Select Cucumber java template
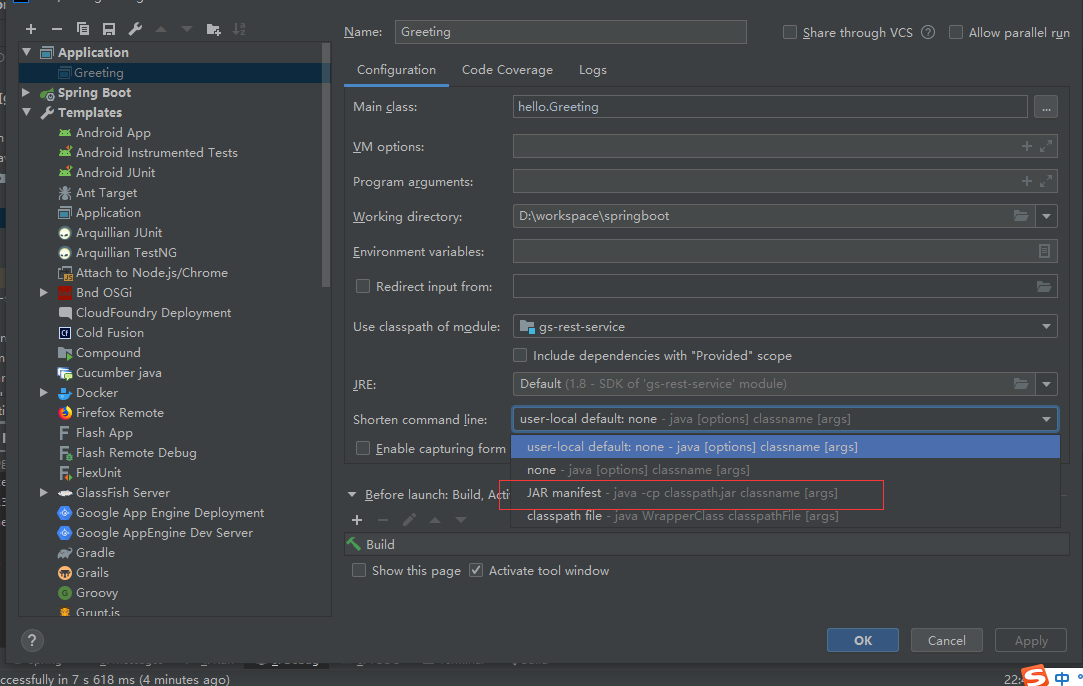Image resolution: width=1083 pixels, height=686 pixels. coord(119,372)
